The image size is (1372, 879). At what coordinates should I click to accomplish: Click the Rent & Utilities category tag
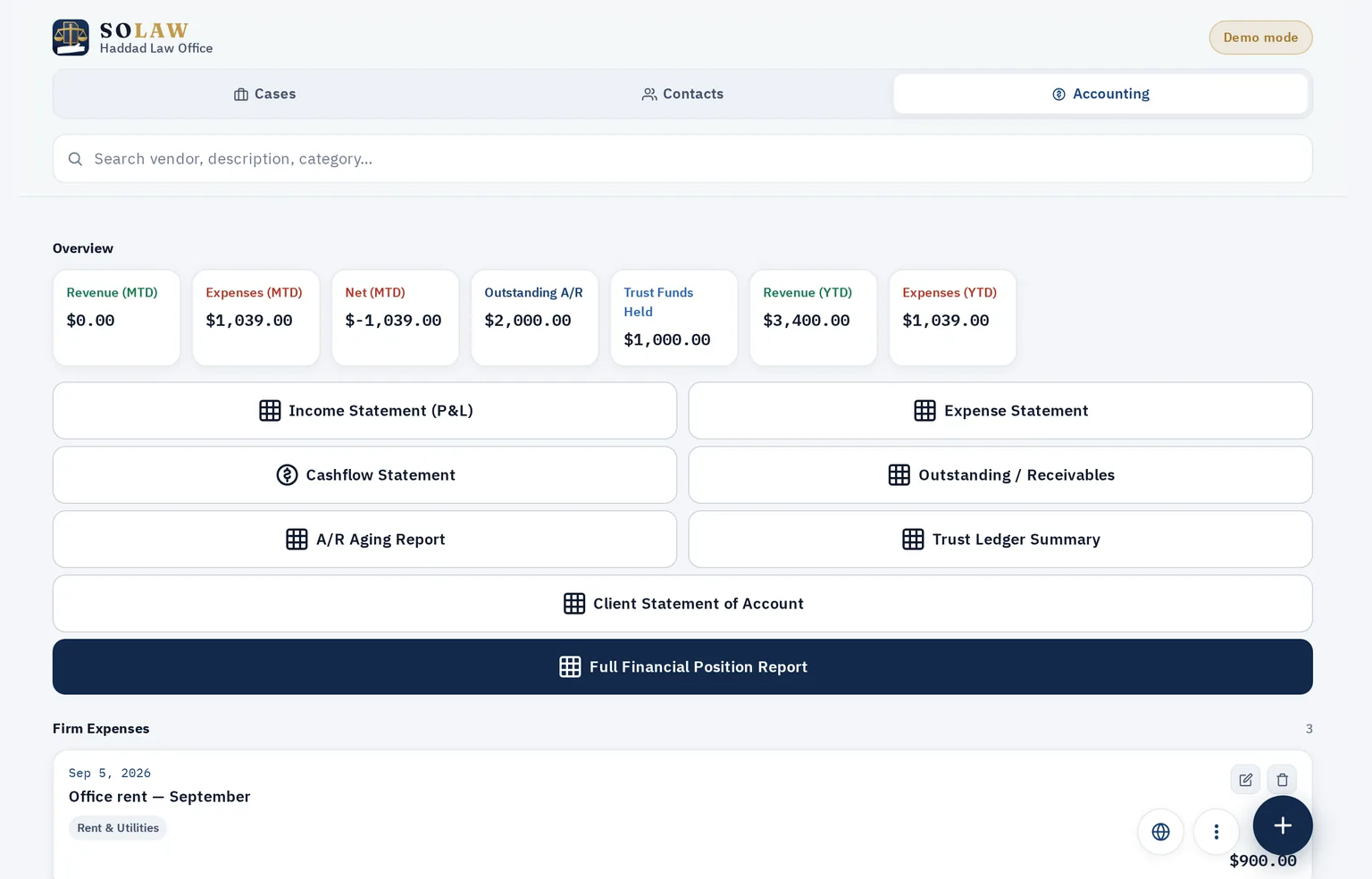pyautogui.click(x=118, y=828)
